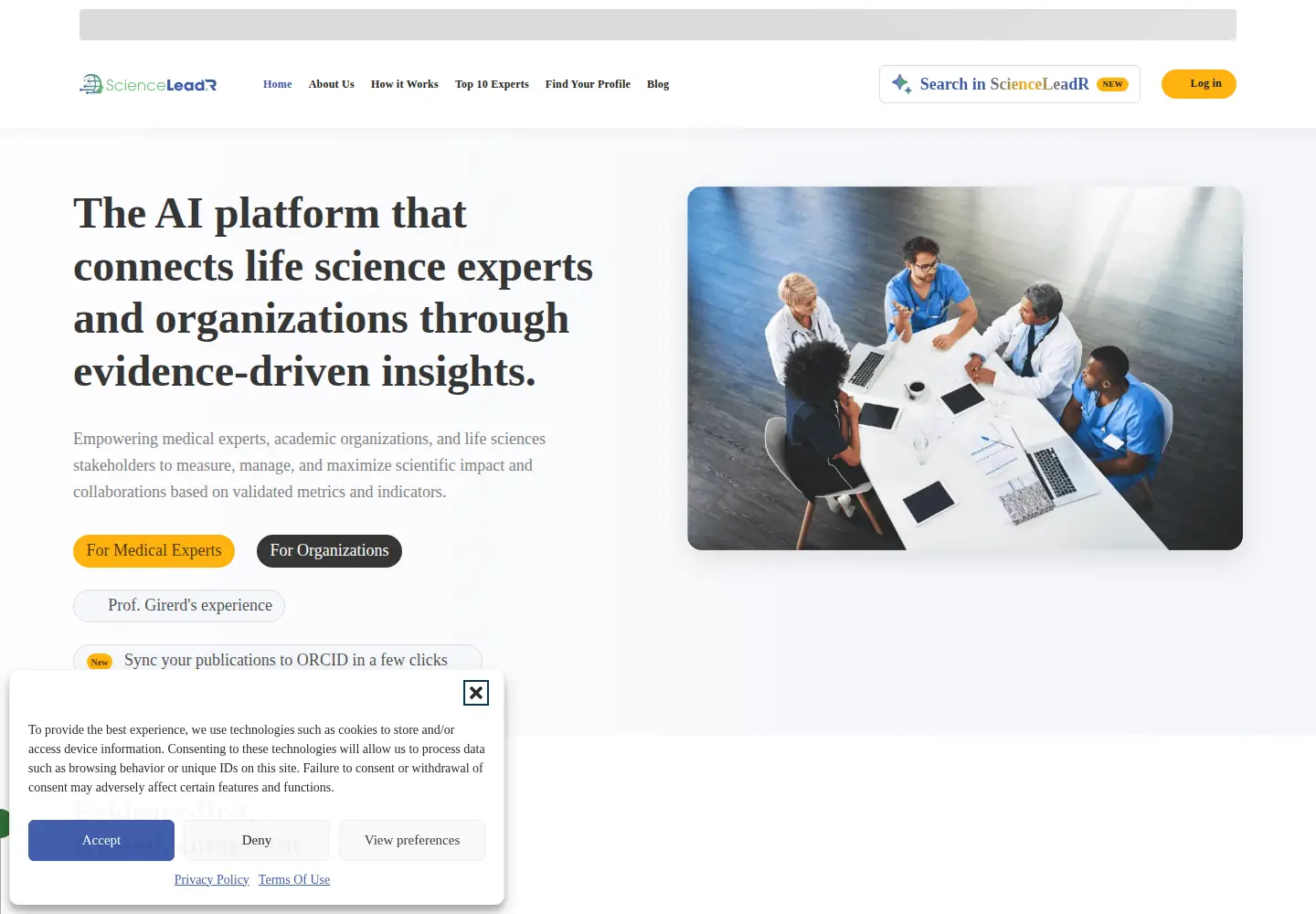Screen dimensions: 1316x914
Task: Open Prof. Girerd's experience
Action: [179, 606]
